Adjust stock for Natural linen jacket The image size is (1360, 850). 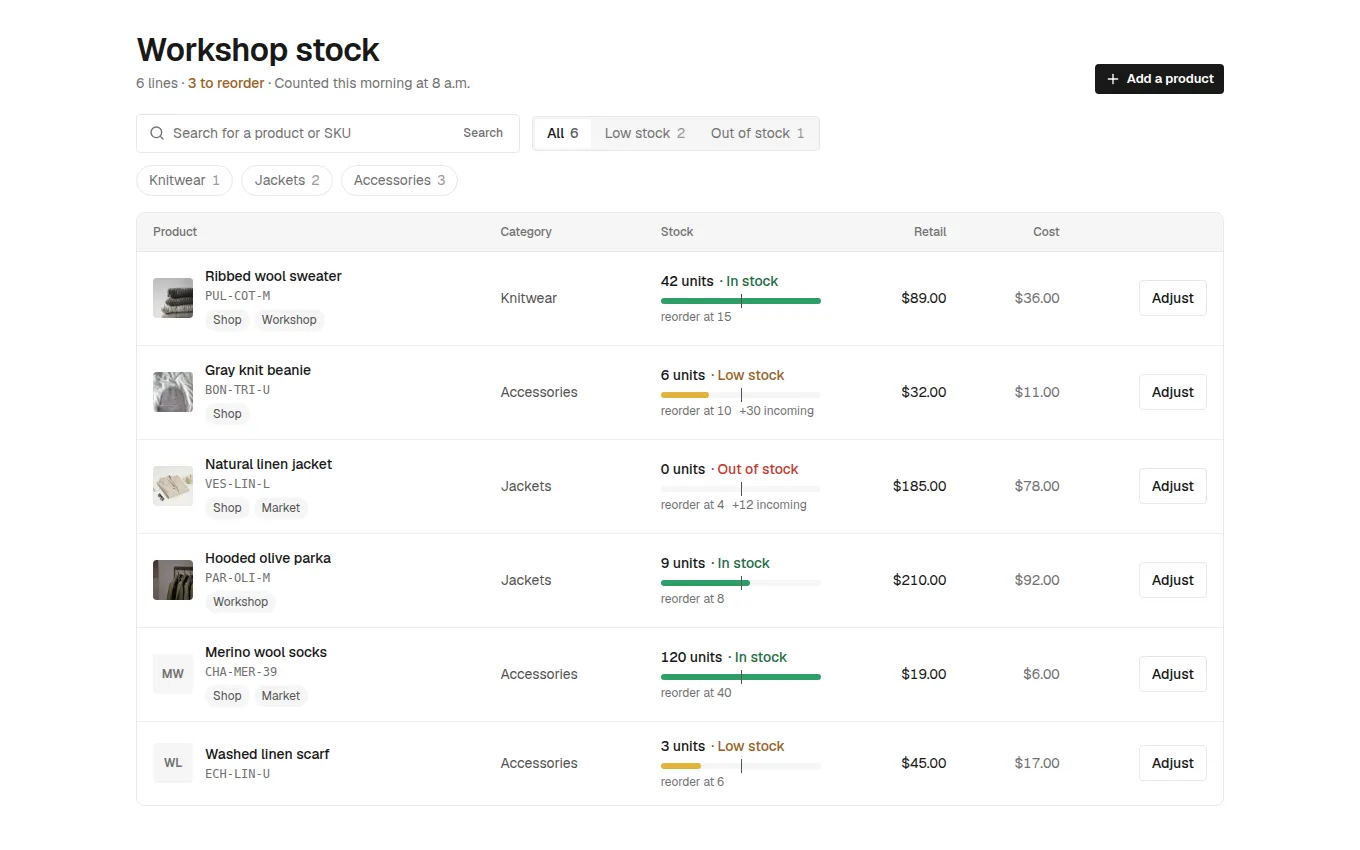1173,486
